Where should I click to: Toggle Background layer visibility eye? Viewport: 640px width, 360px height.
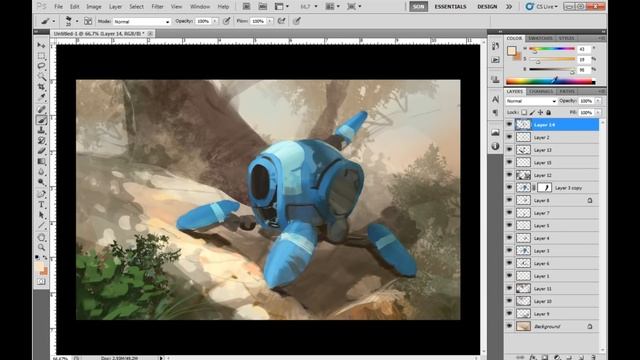[509, 326]
